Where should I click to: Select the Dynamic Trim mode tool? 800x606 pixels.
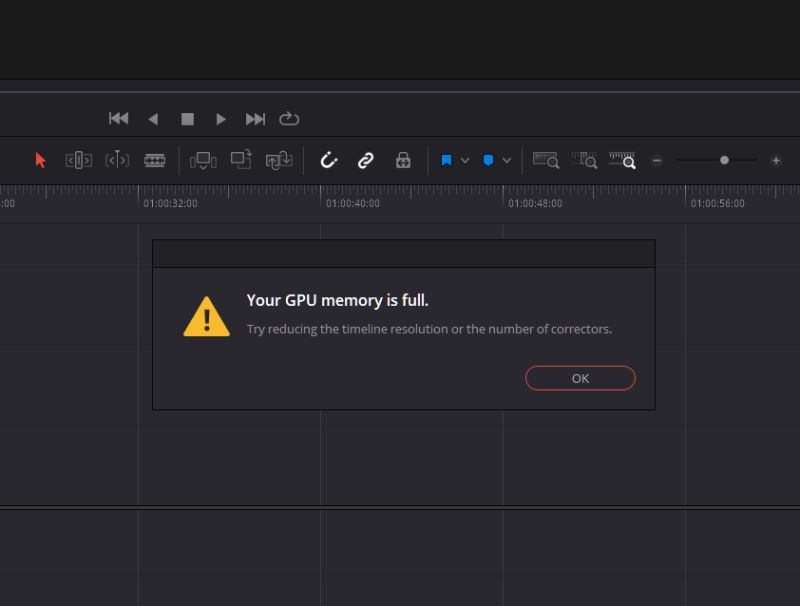(117, 160)
